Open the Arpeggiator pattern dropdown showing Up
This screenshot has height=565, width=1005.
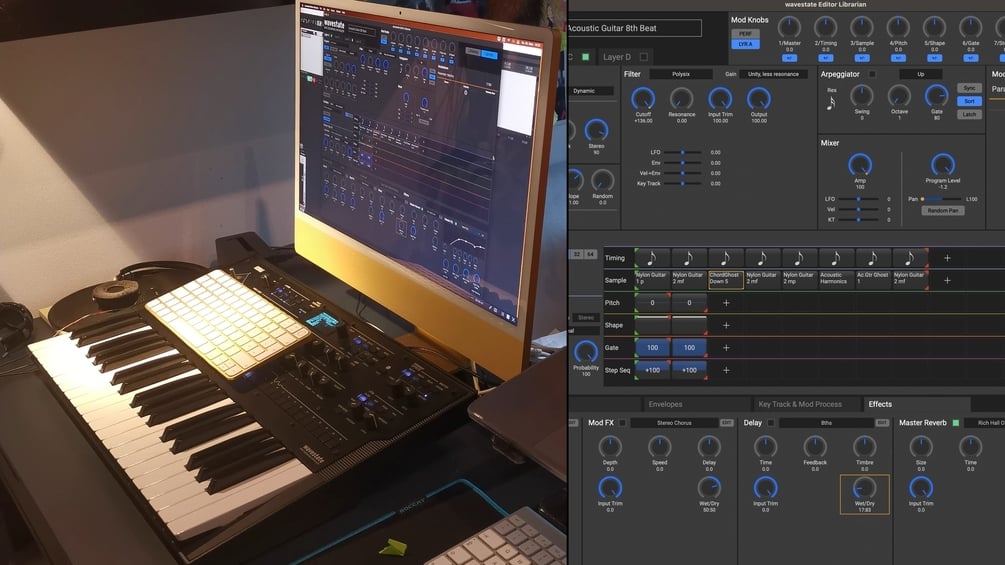pos(920,74)
